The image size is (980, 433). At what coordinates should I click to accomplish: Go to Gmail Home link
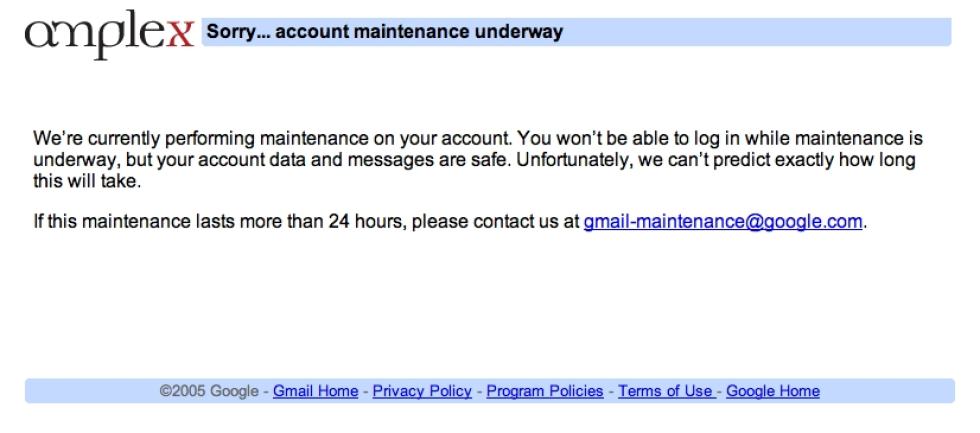[x=315, y=391]
